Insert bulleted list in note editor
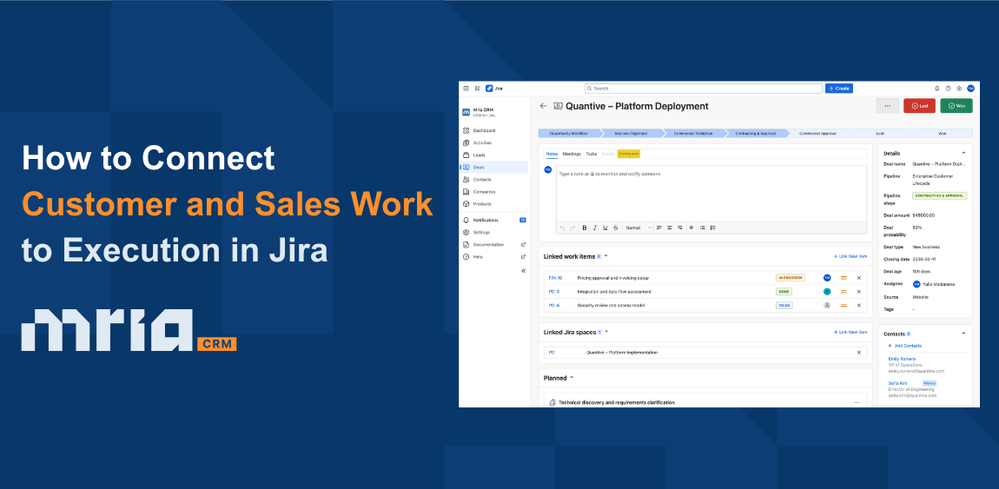The height and width of the screenshot is (489, 999). (x=702, y=227)
